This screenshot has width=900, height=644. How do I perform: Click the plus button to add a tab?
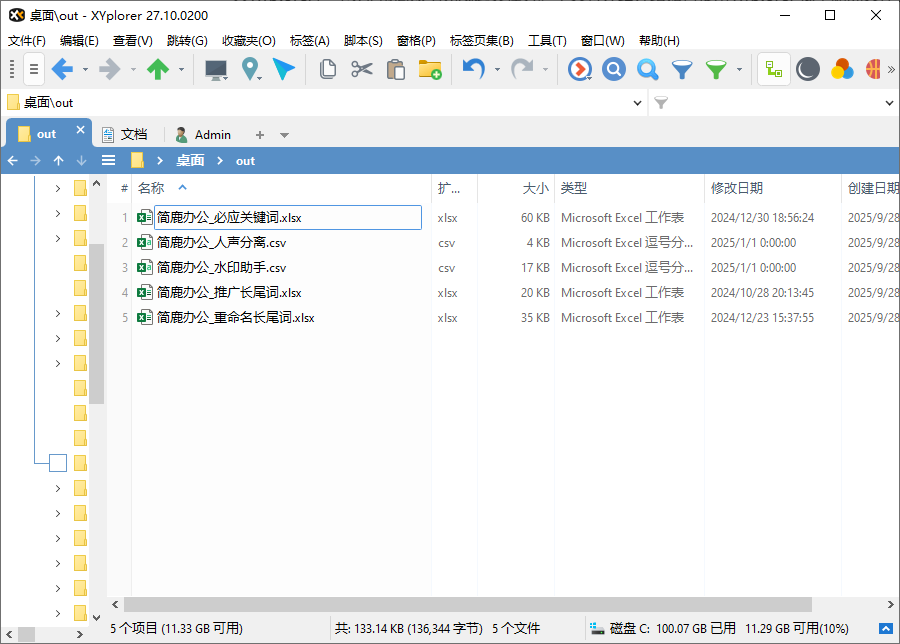click(260, 133)
